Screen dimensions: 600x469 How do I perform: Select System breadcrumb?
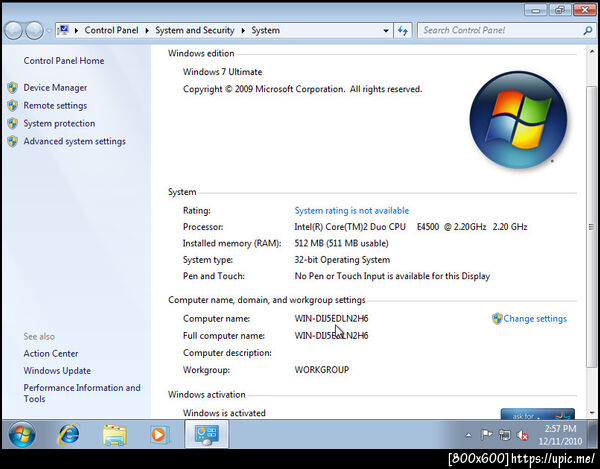[x=266, y=30]
